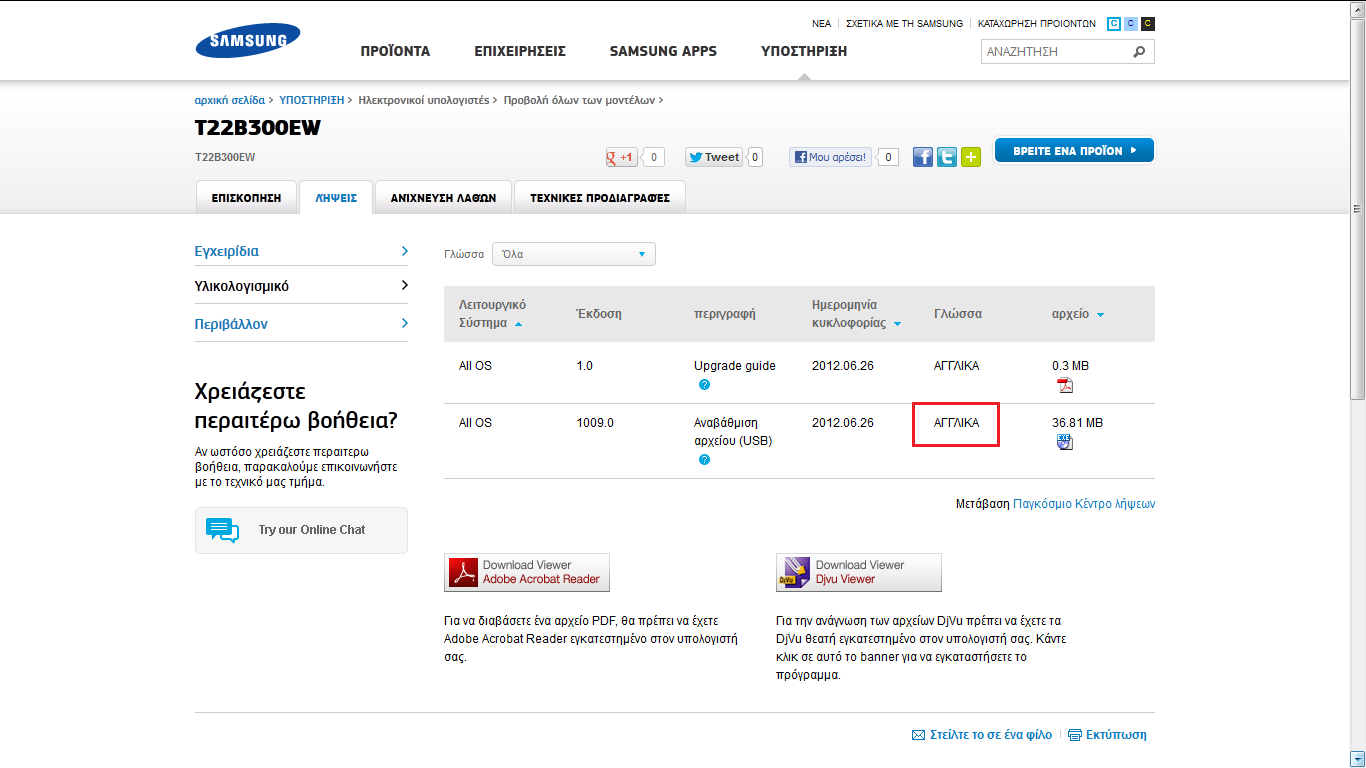This screenshot has width=1366, height=768.
Task: Expand the Εγχειρίδια section chevron
Action: coord(404,251)
